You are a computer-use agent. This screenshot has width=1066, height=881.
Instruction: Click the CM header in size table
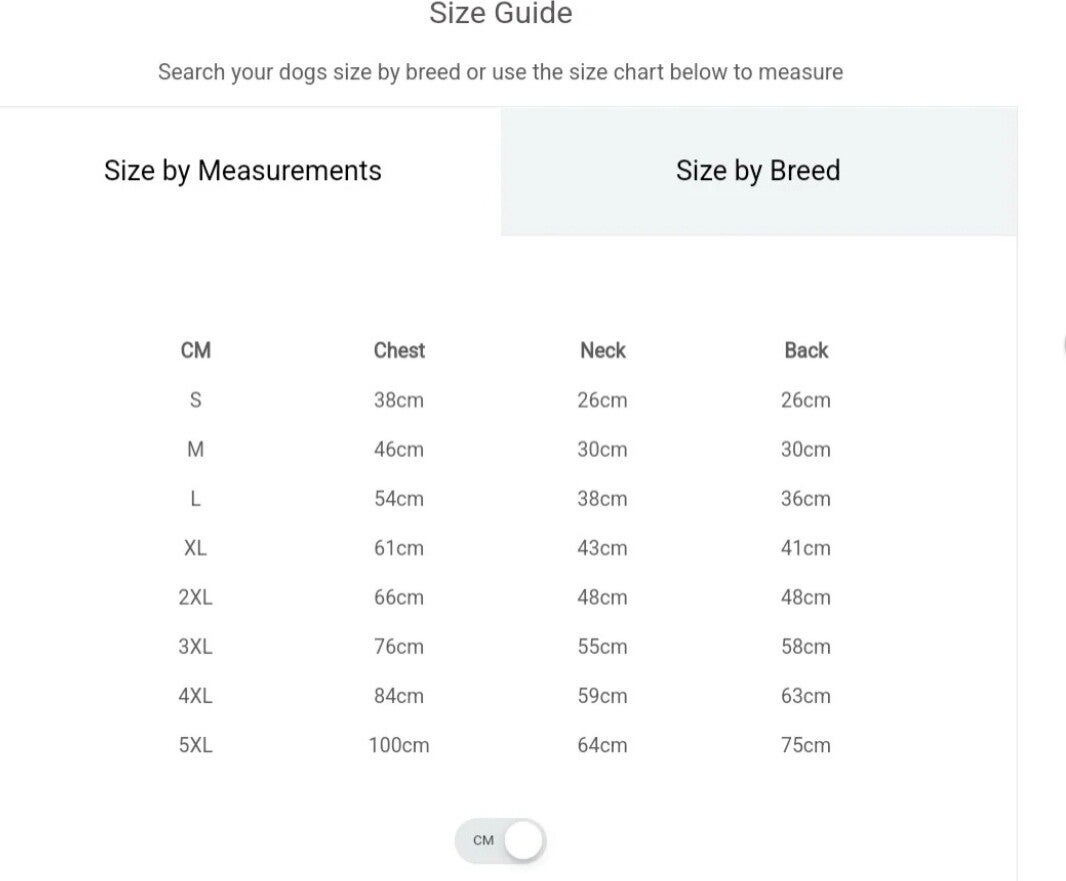(x=196, y=350)
